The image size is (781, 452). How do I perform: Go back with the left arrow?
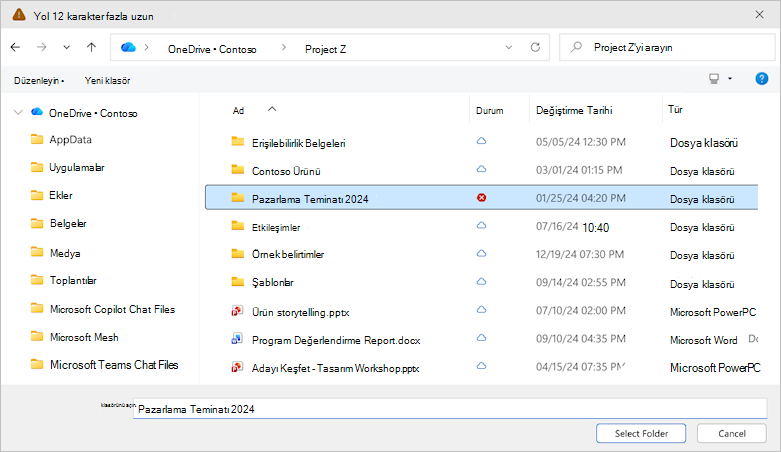pyautogui.click(x=15, y=47)
